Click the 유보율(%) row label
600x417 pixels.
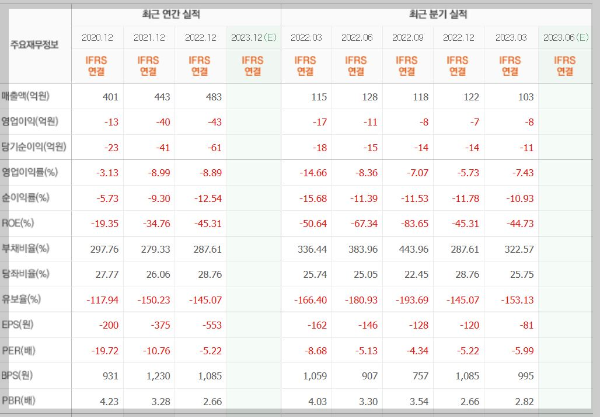(x=21, y=299)
